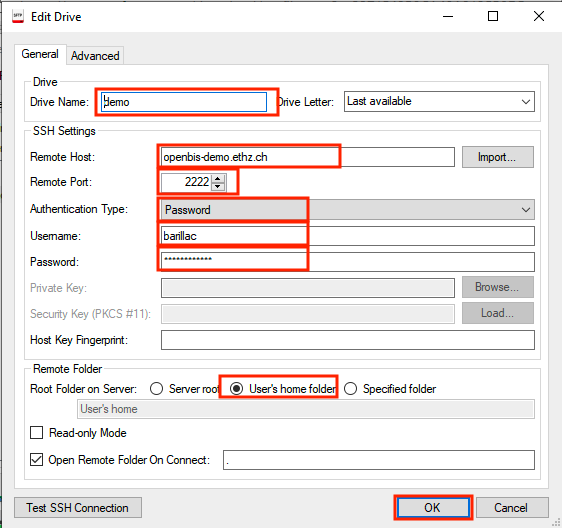Enable Read-only Mode checkbox
This screenshot has width=562, height=528.
point(37,433)
